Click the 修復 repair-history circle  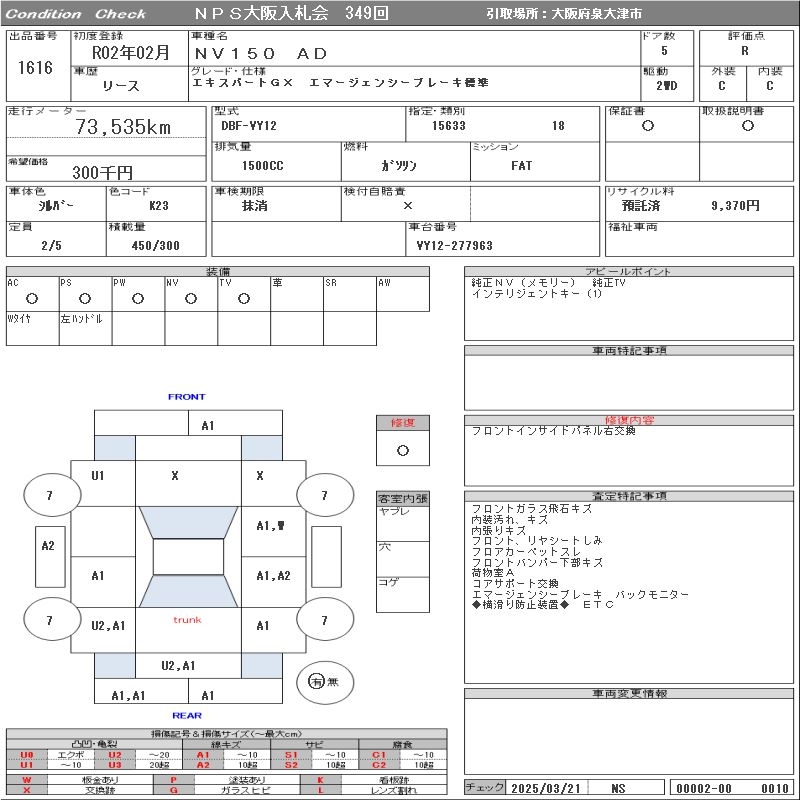click(x=402, y=450)
